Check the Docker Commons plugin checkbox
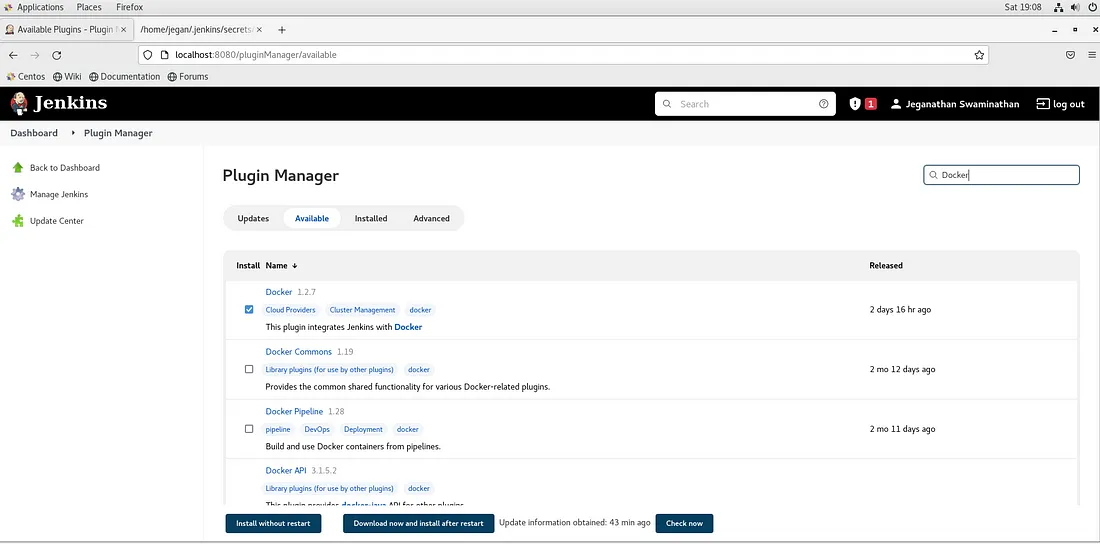1100x544 pixels. (249, 369)
